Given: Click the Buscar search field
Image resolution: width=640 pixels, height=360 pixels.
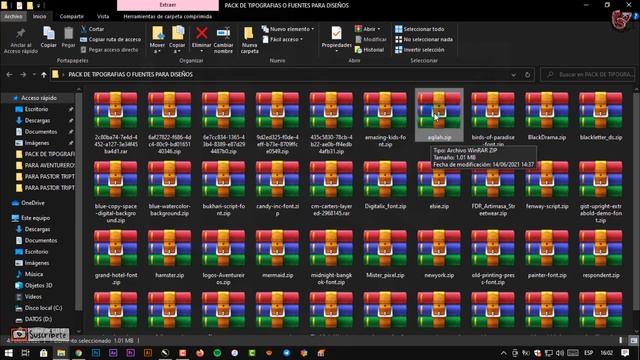Looking at the screenshot, I should tap(588, 75).
